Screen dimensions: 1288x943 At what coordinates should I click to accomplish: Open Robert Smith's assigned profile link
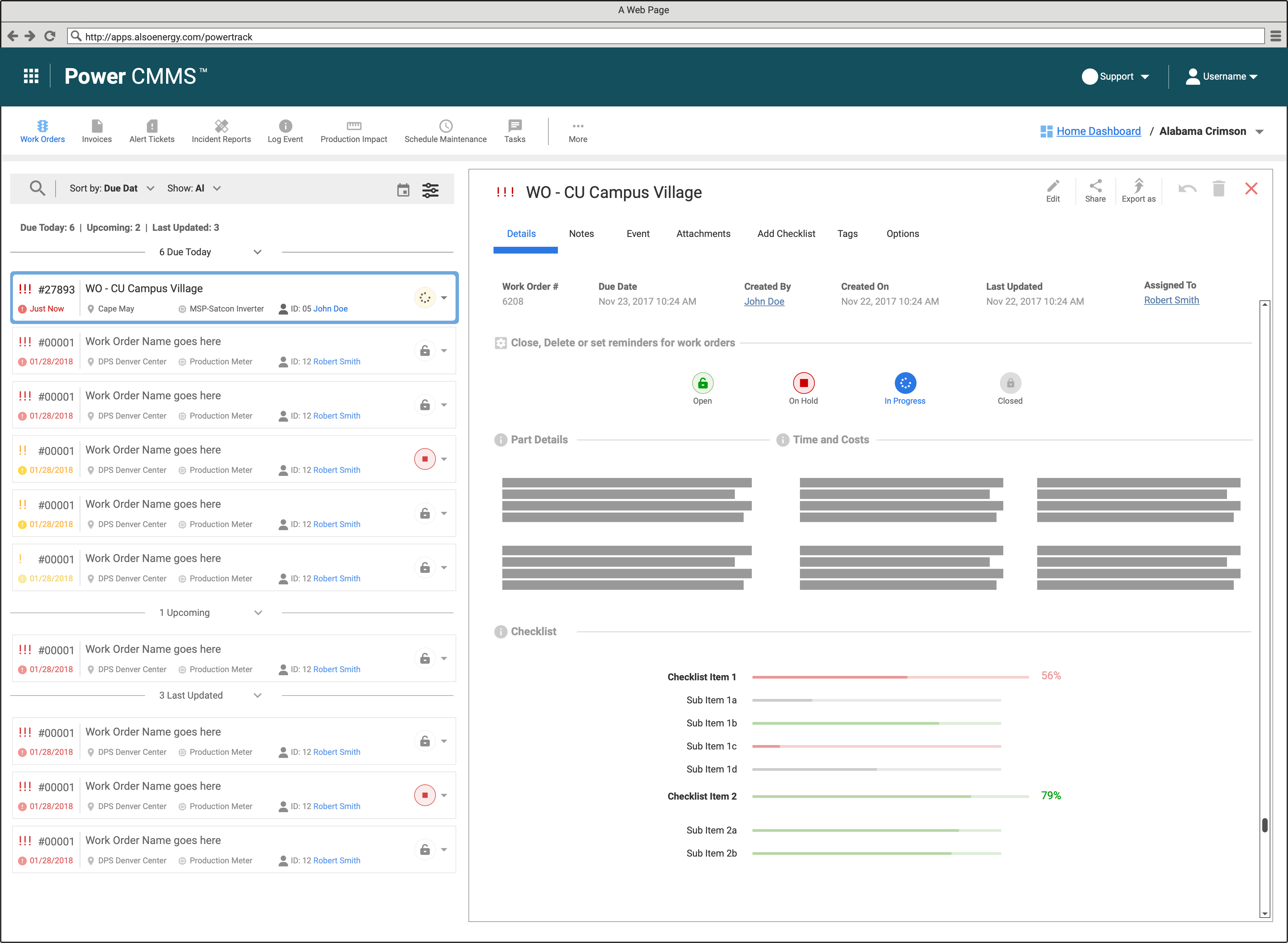1171,300
